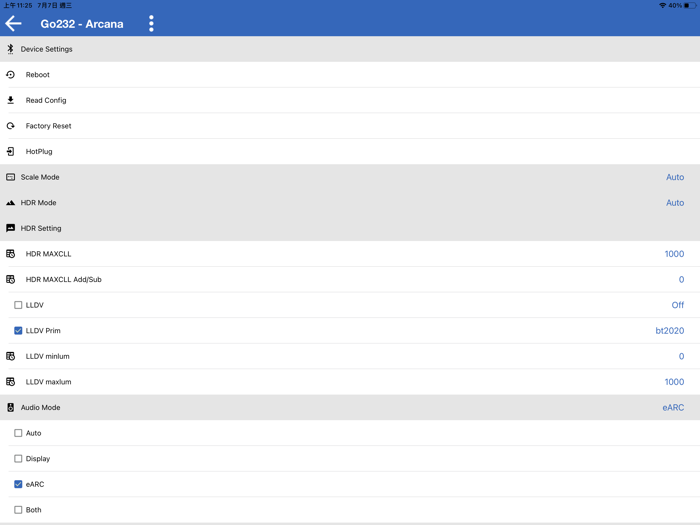Open the Device Settings section header
This screenshot has height=525, width=700.
[x=350, y=49]
